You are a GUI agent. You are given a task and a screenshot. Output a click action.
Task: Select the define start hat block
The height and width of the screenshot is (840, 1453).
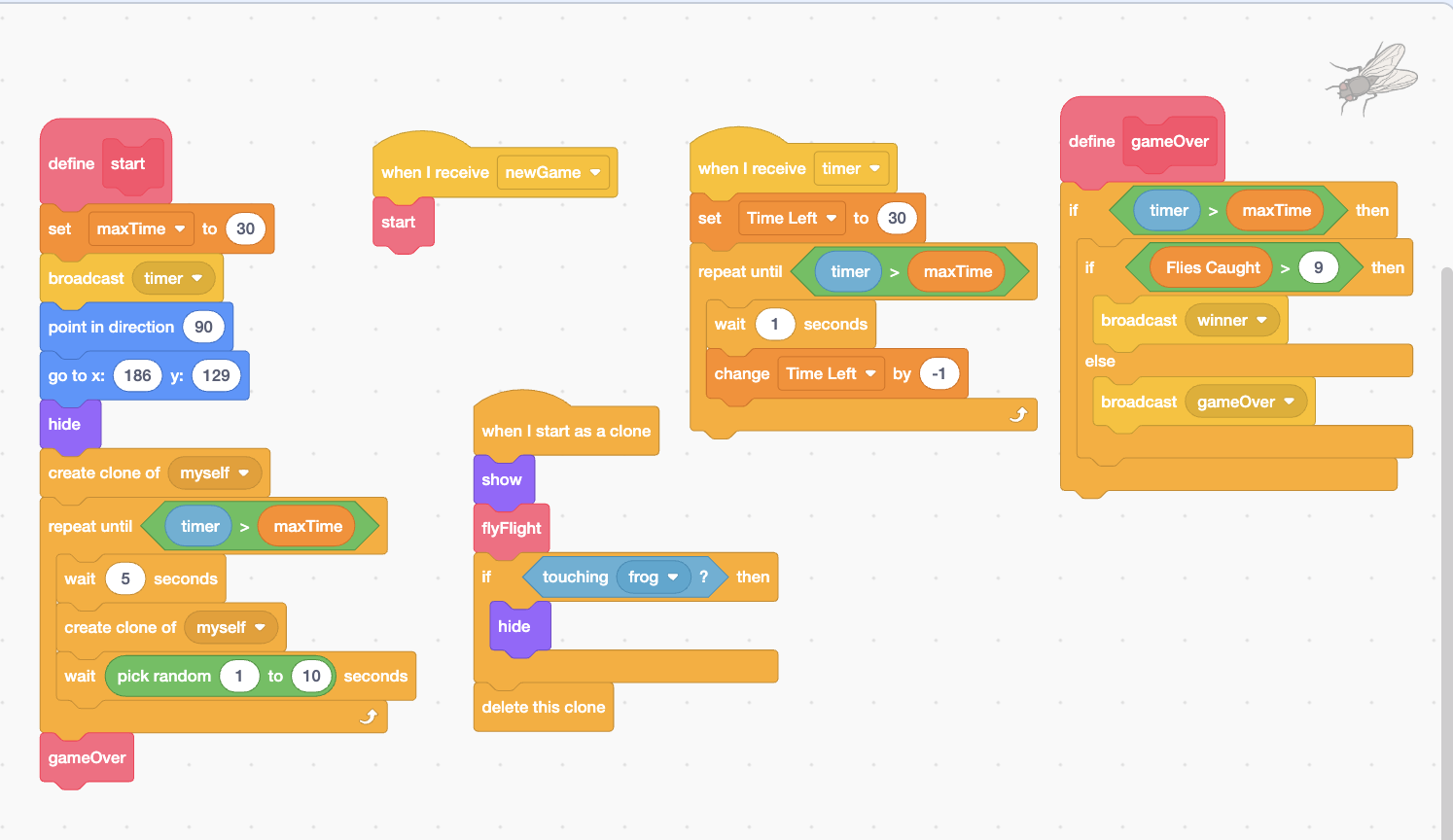pyautogui.click(x=107, y=163)
